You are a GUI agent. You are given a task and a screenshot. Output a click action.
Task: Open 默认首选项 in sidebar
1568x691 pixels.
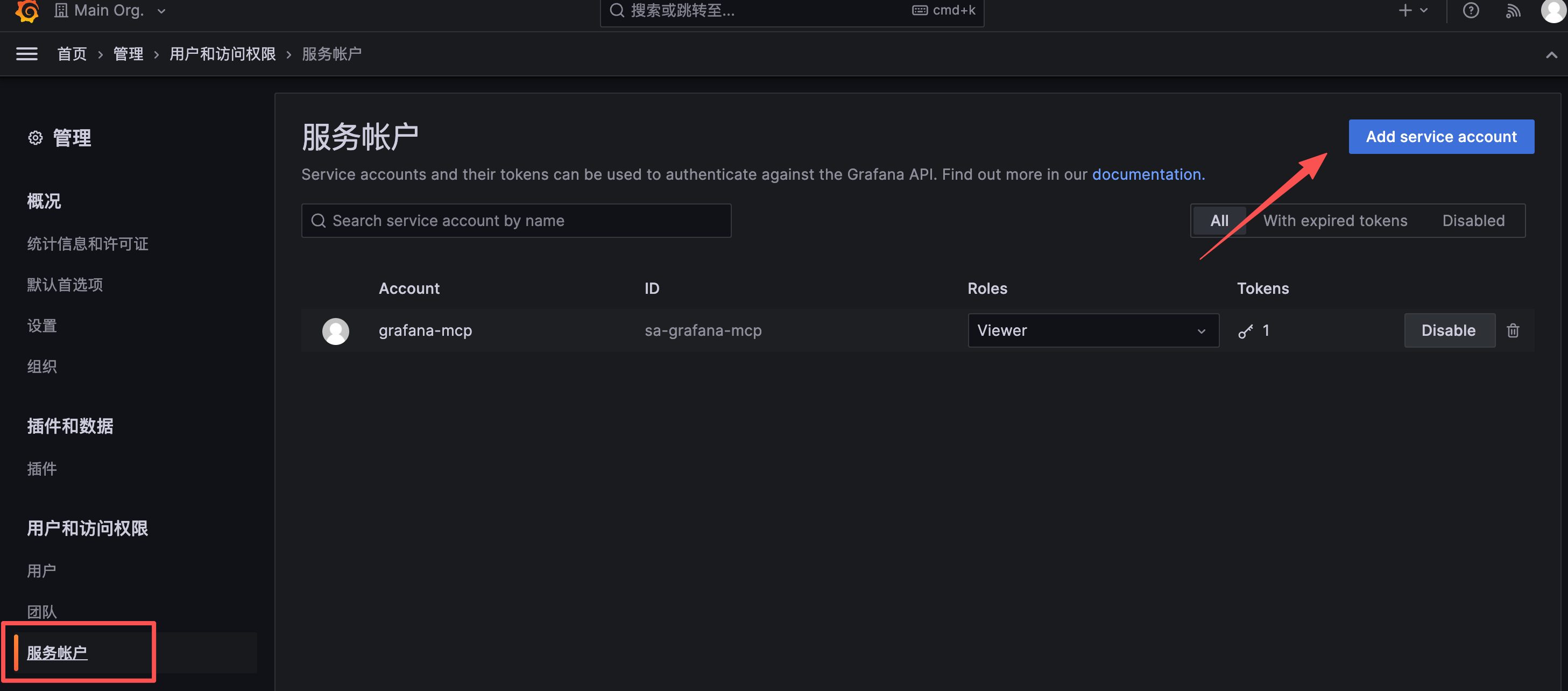point(65,285)
